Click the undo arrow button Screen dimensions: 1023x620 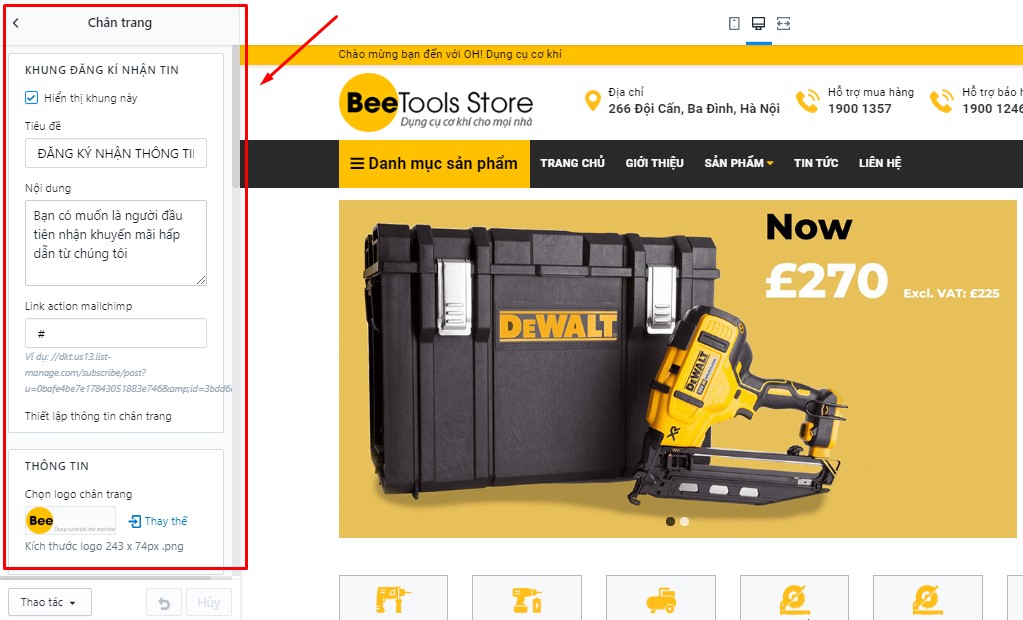(164, 602)
